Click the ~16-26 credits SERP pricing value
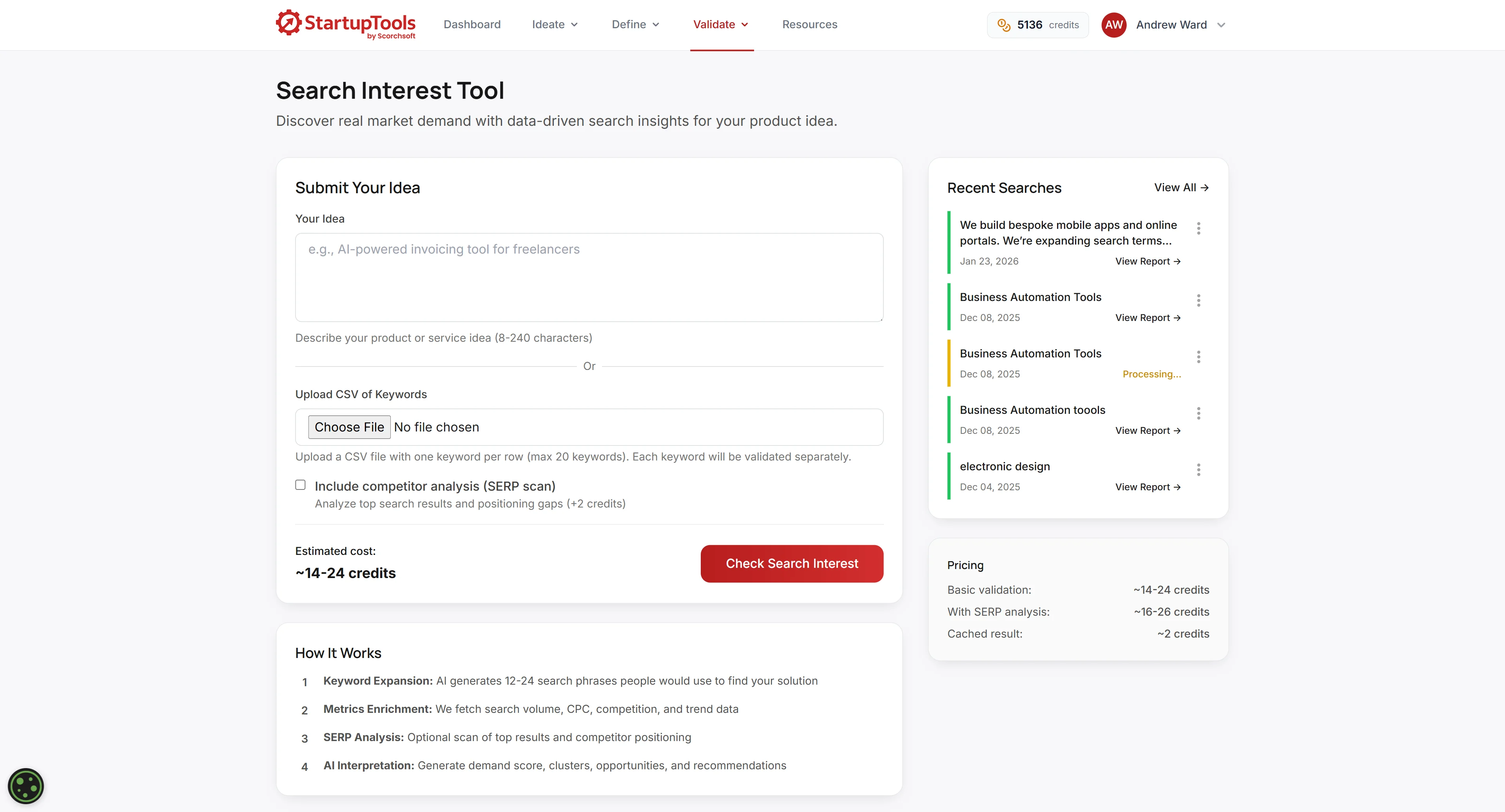The width and height of the screenshot is (1505, 812). [x=1171, y=612]
